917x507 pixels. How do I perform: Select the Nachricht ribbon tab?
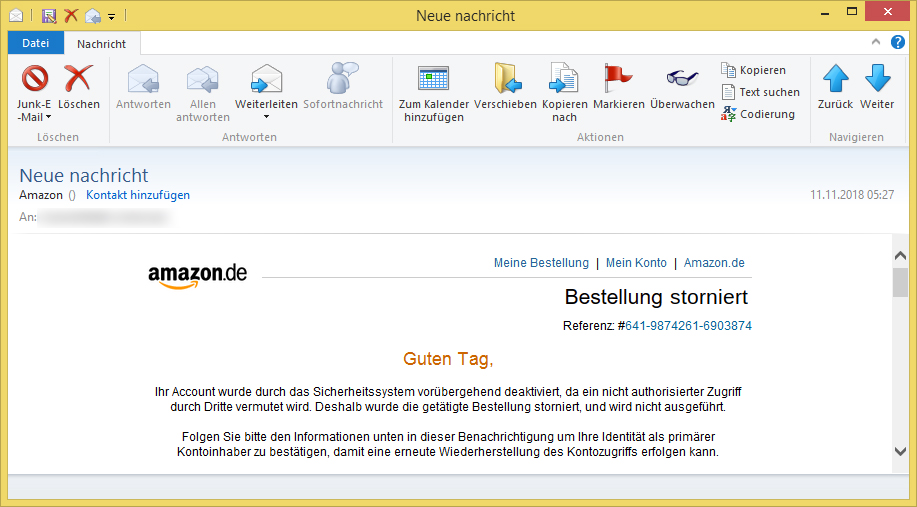[101, 43]
